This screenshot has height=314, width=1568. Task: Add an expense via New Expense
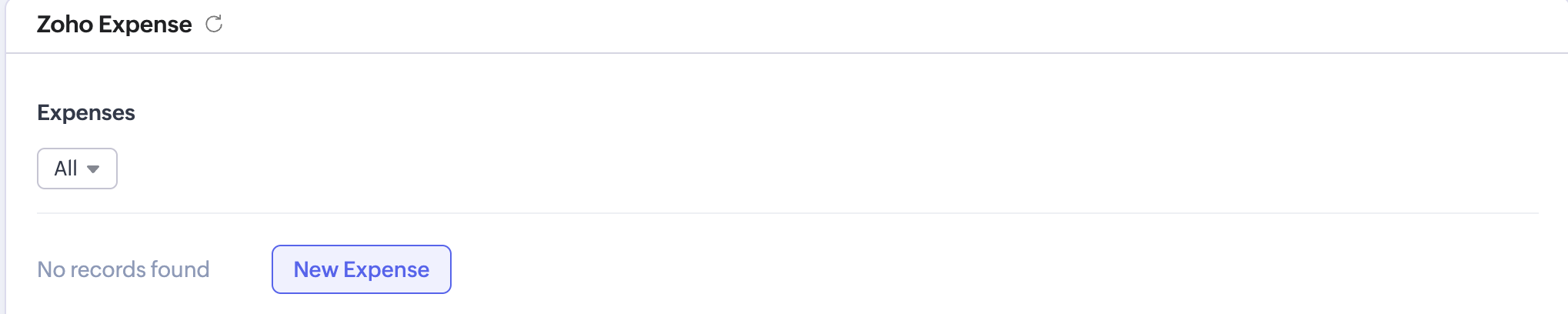(361, 269)
